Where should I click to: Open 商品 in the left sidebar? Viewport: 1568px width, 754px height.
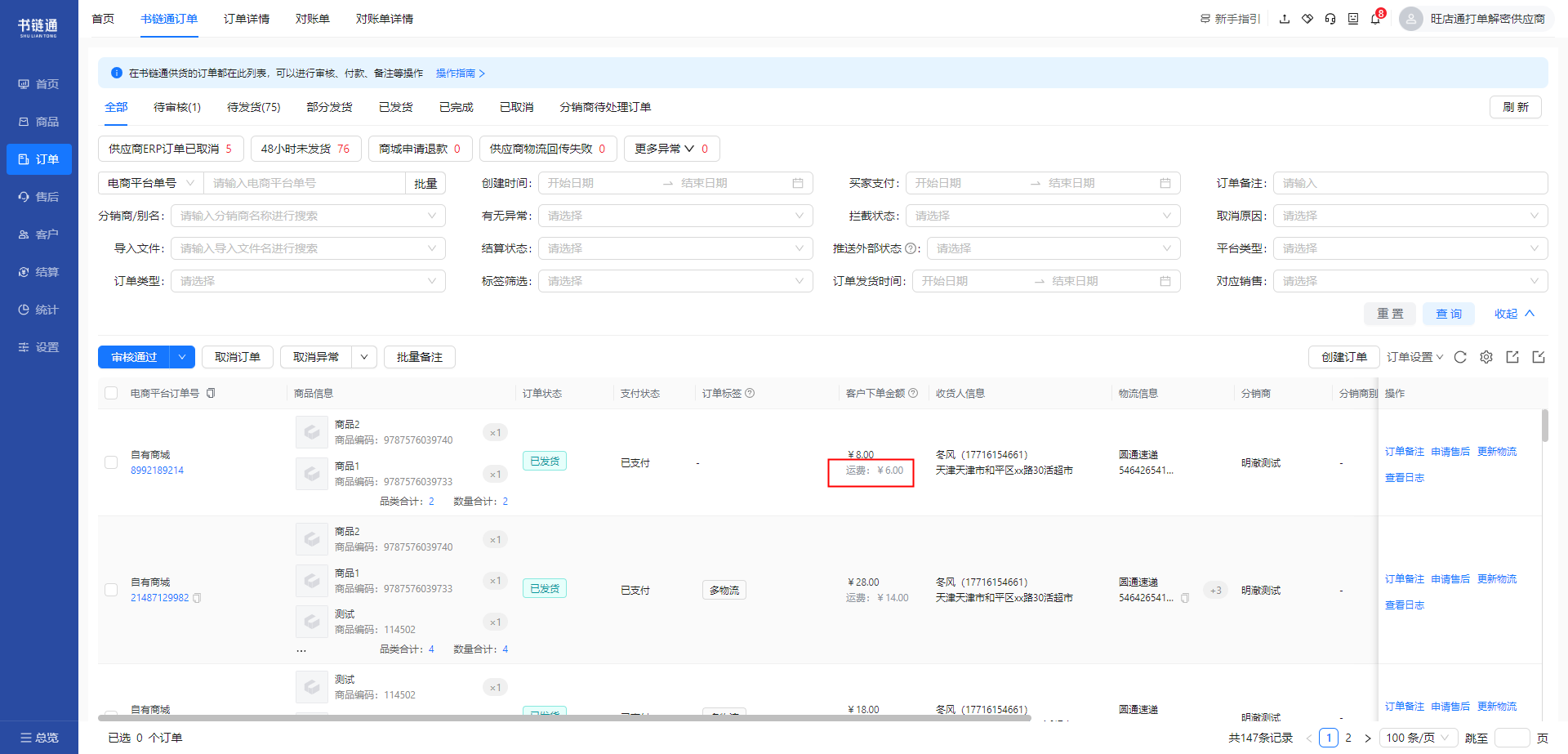point(38,122)
